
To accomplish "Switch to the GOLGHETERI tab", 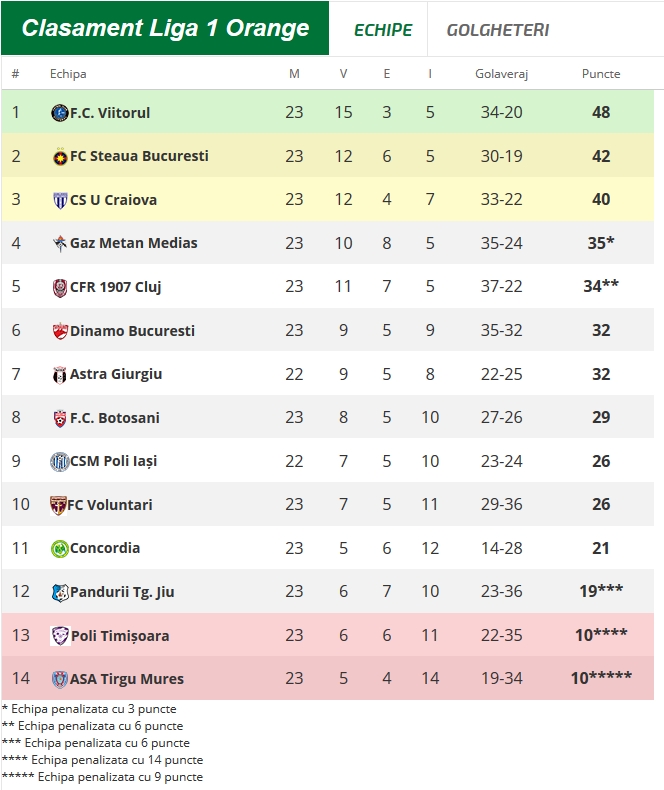I will [x=498, y=30].
